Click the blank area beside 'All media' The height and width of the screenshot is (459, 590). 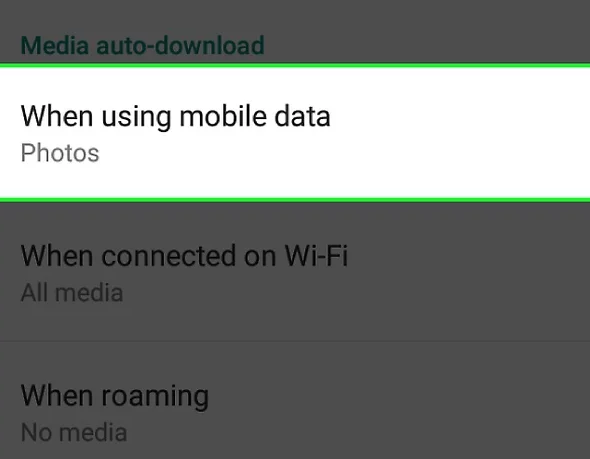[x=357, y=293]
